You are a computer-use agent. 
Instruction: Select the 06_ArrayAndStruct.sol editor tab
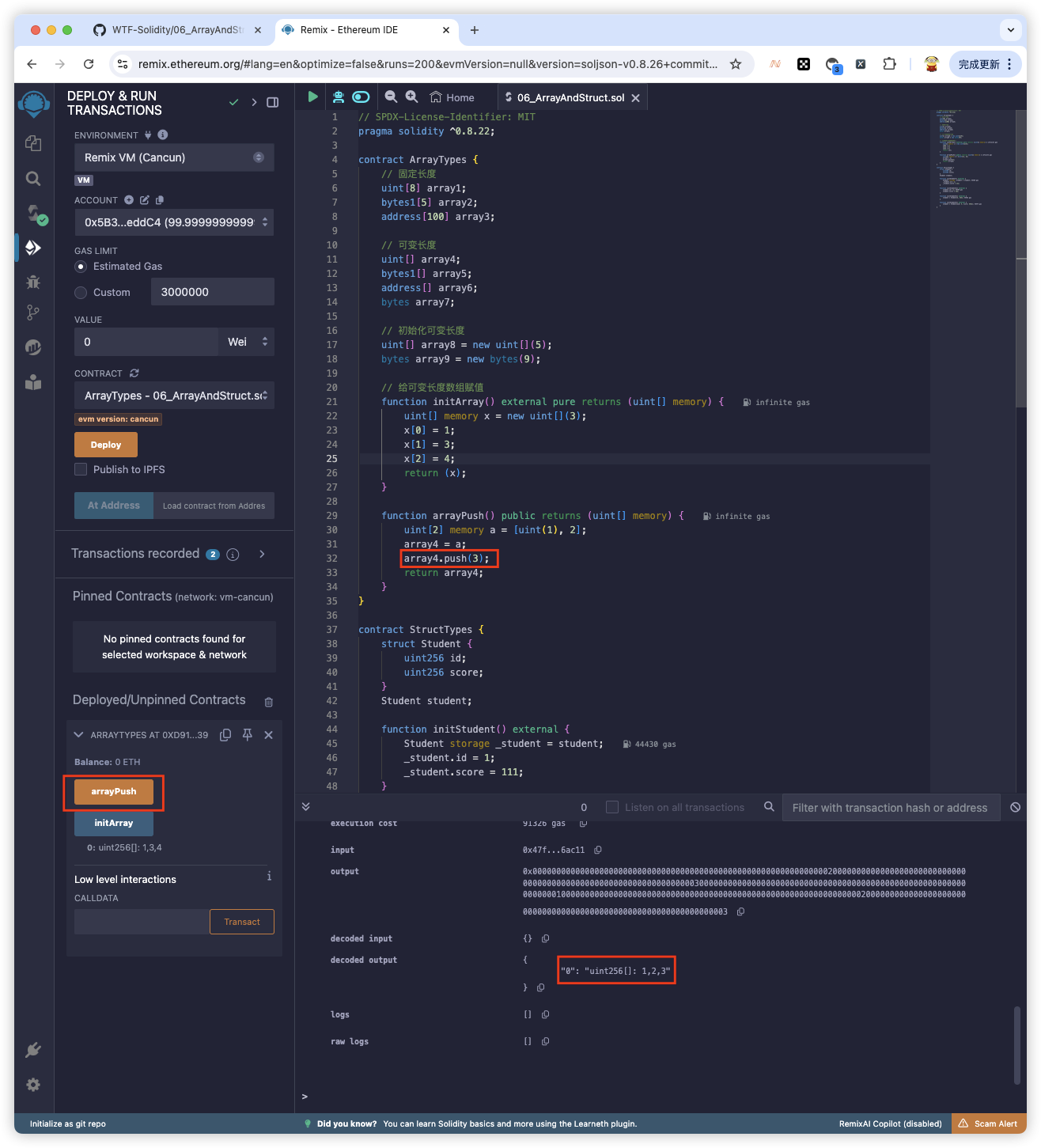pyautogui.click(x=570, y=97)
